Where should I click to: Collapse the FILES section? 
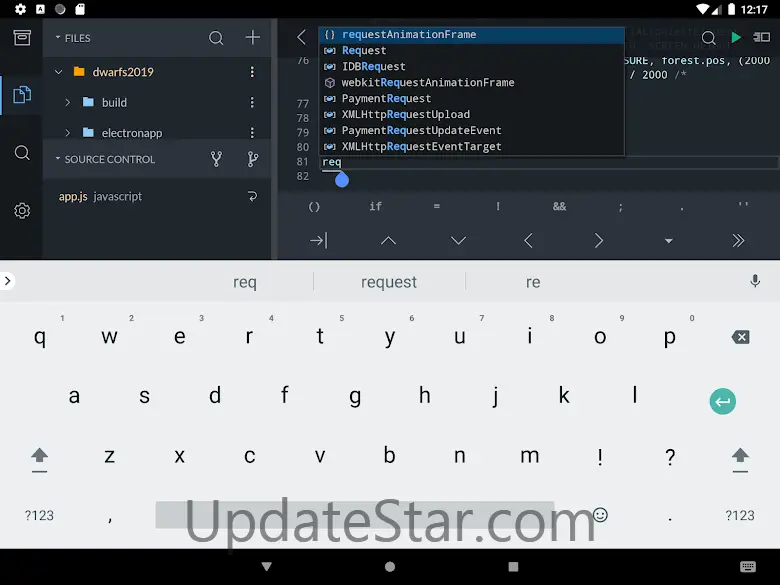(x=58, y=37)
